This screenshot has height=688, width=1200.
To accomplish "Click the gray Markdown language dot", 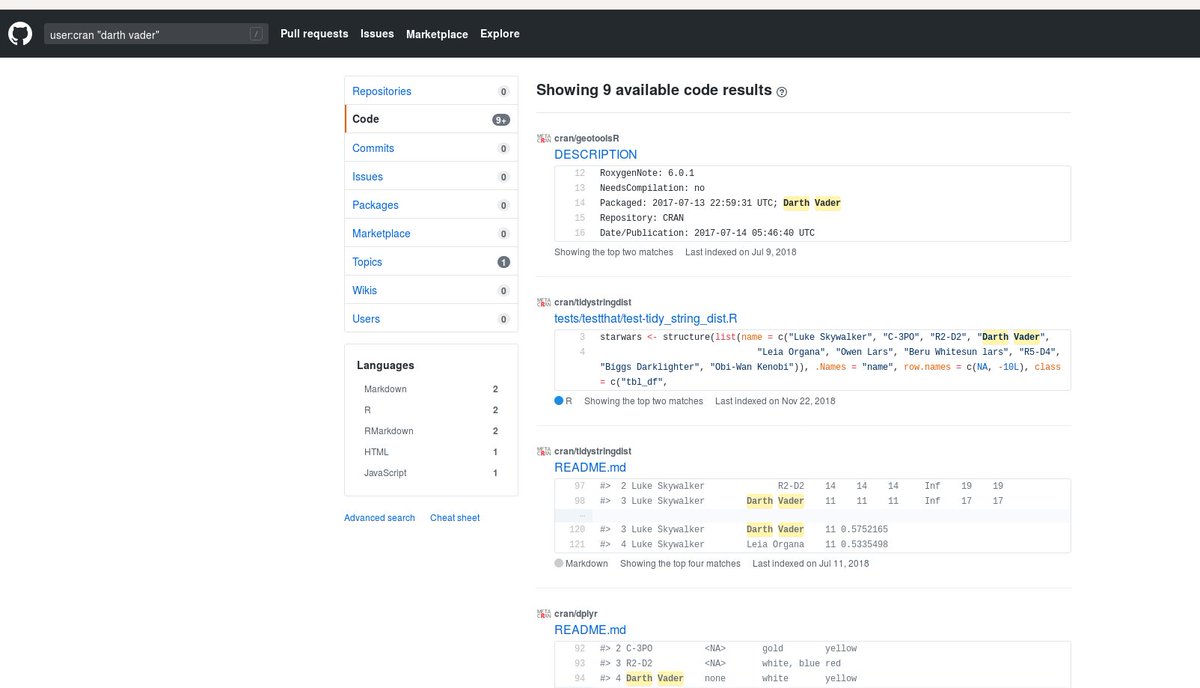I will click(x=559, y=563).
